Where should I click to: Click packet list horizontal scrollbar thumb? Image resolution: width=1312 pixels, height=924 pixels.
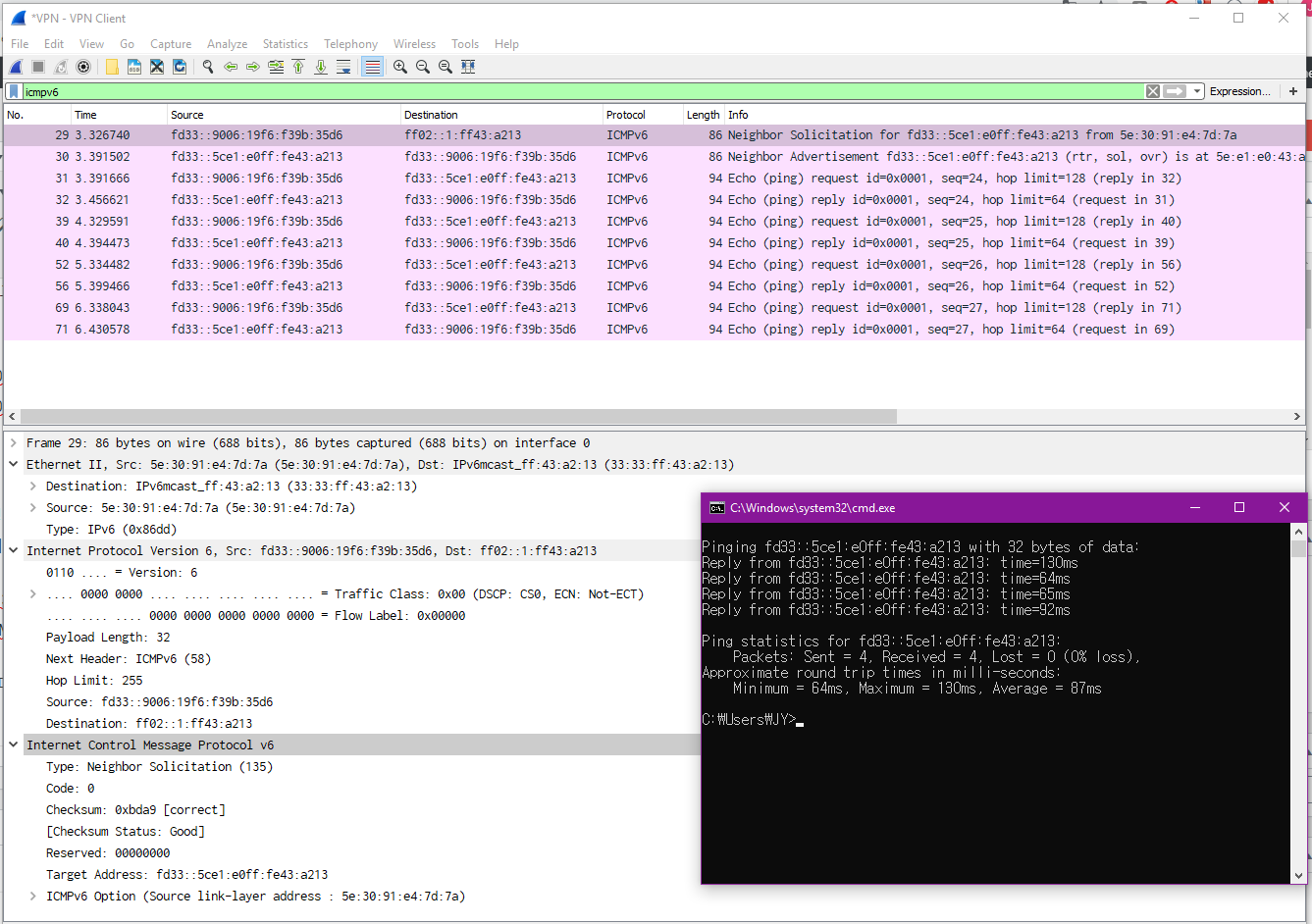click(x=458, y=417)
